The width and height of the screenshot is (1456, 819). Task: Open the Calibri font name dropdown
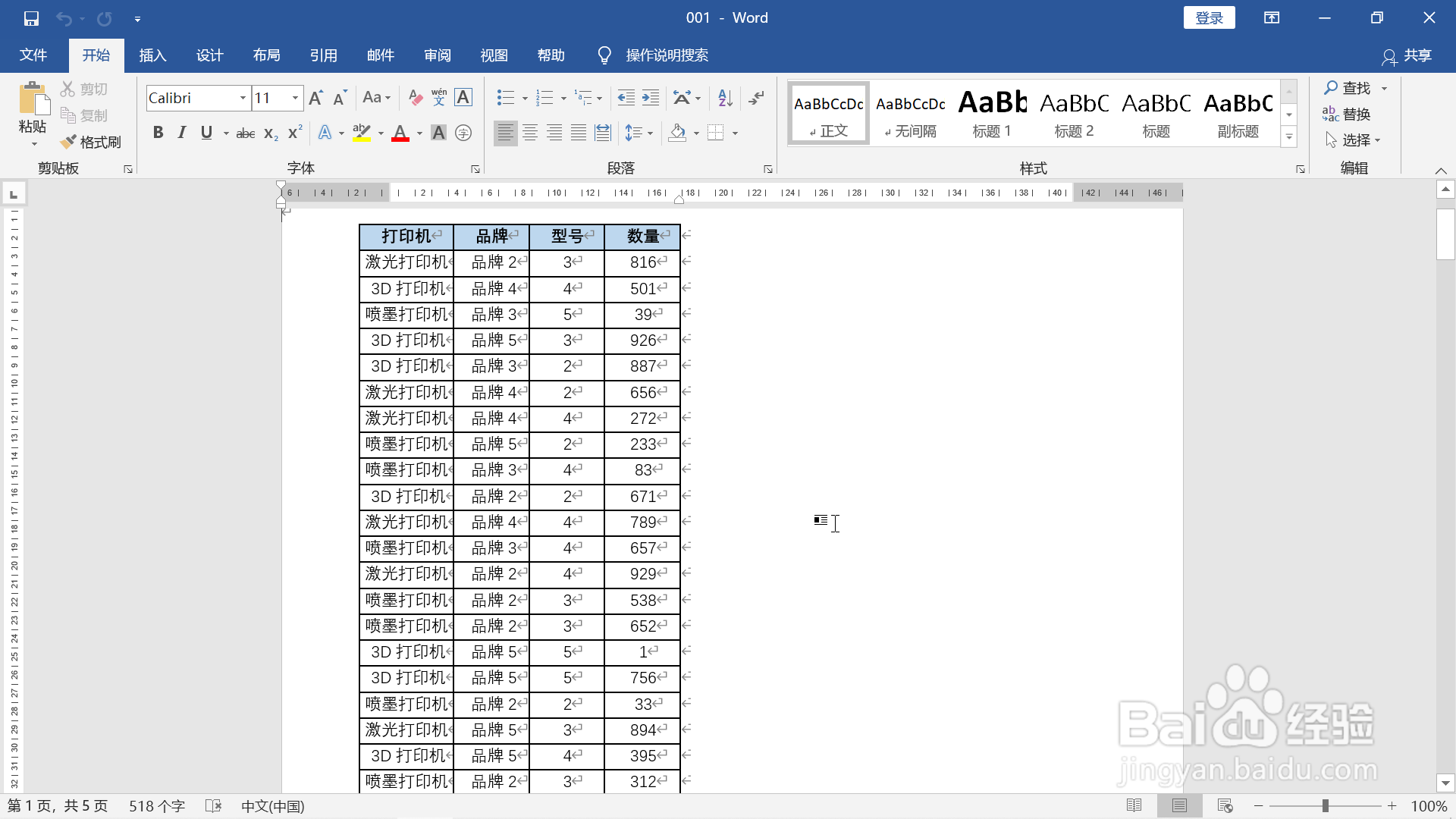tap(243, 98)
